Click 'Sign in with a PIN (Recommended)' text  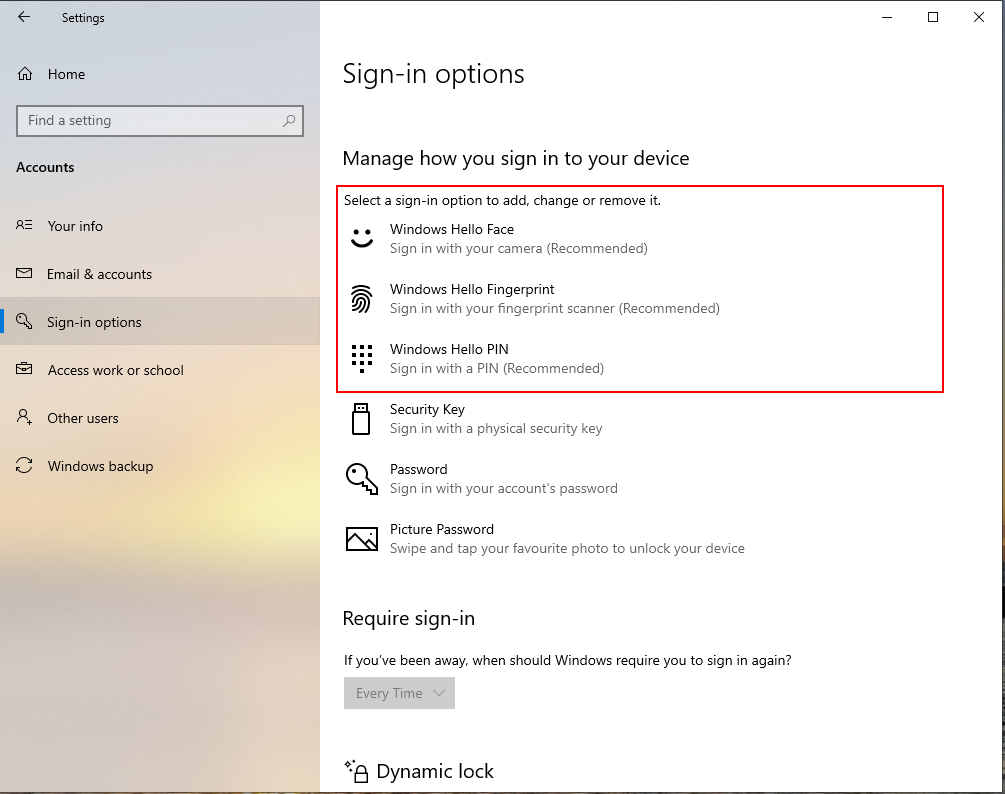[x=497, y=368]
